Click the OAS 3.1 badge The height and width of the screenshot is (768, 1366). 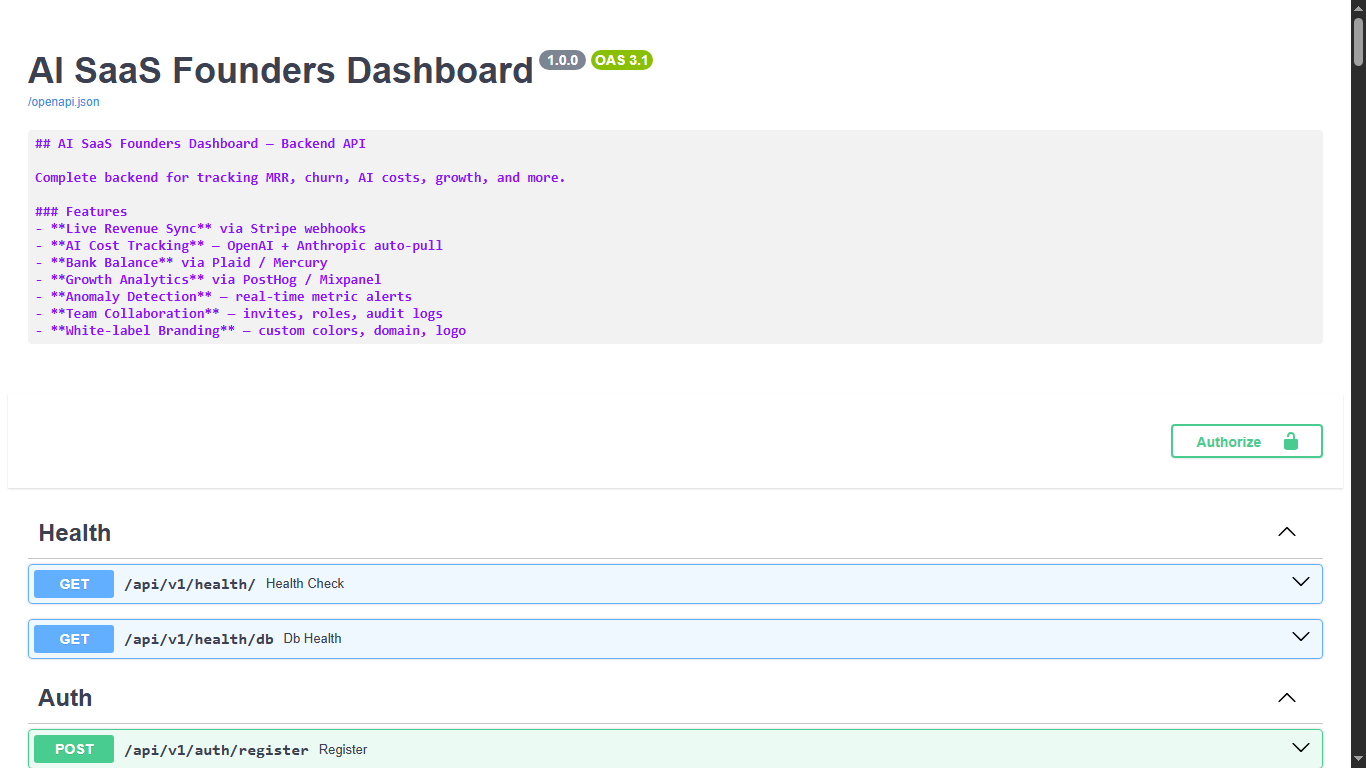pyautogui.click(x=622, y=60)
